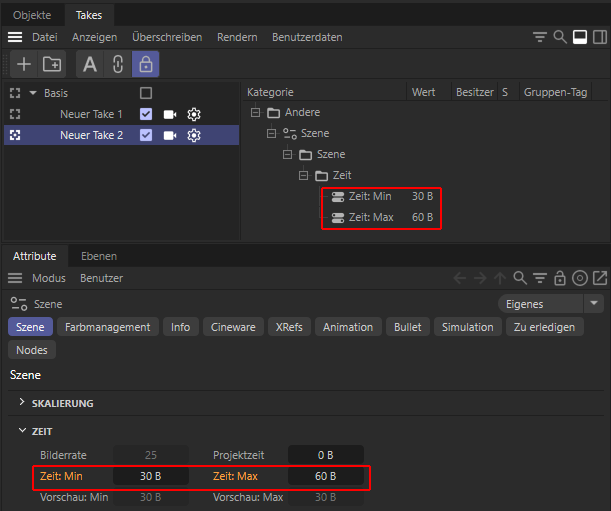Screen dimensions: 611x511
Task: Click the new take folder icon
Action: tap(52, 64)
